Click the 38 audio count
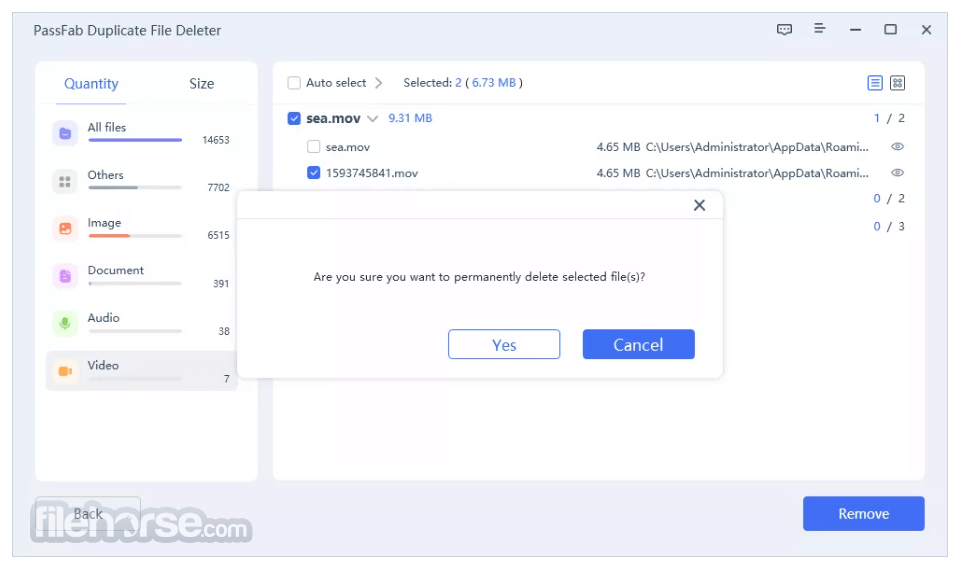This screenshot has width=962, height=573. click(x=224, y=331)
